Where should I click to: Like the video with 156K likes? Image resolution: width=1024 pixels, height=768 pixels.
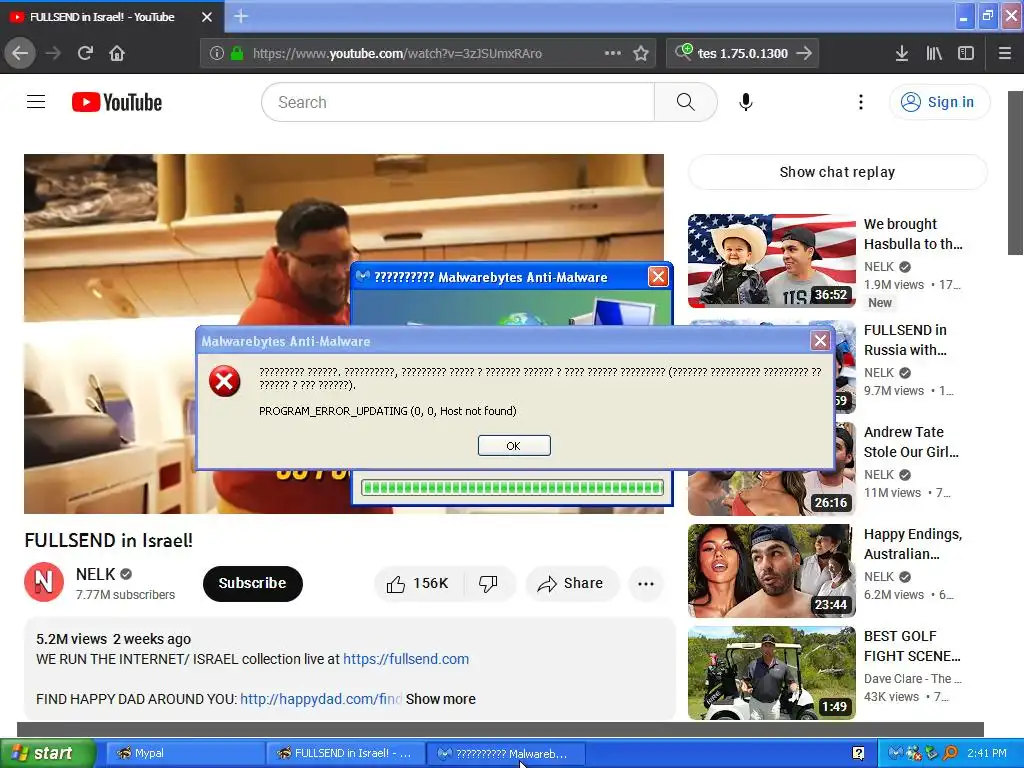[x=418, y=583]
